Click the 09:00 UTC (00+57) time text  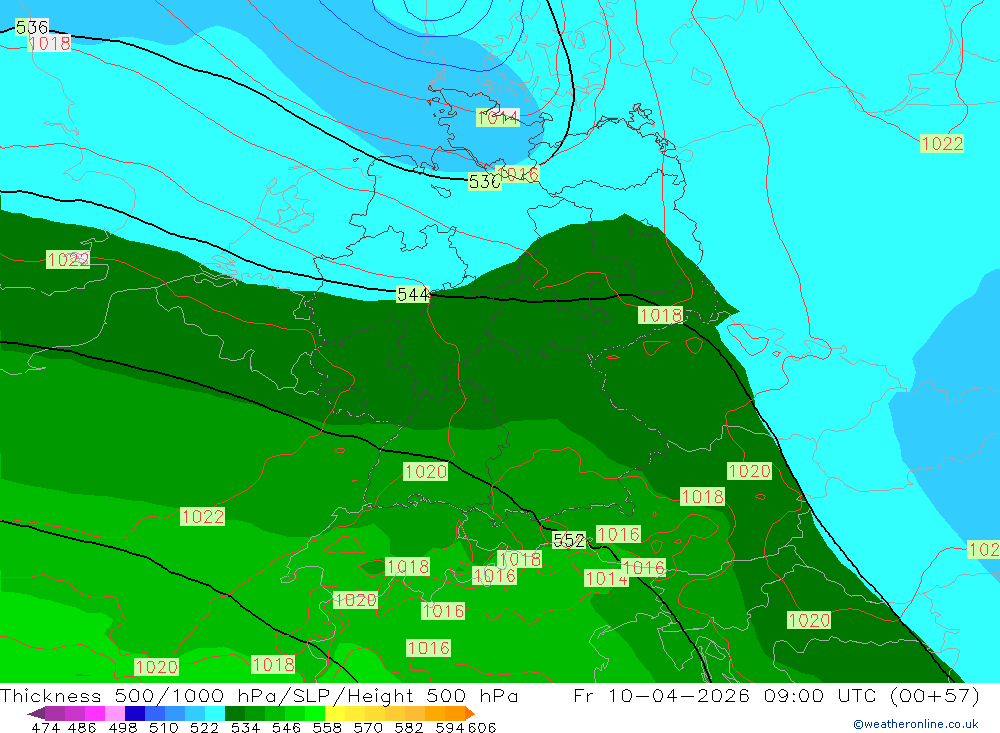(872, 695)
